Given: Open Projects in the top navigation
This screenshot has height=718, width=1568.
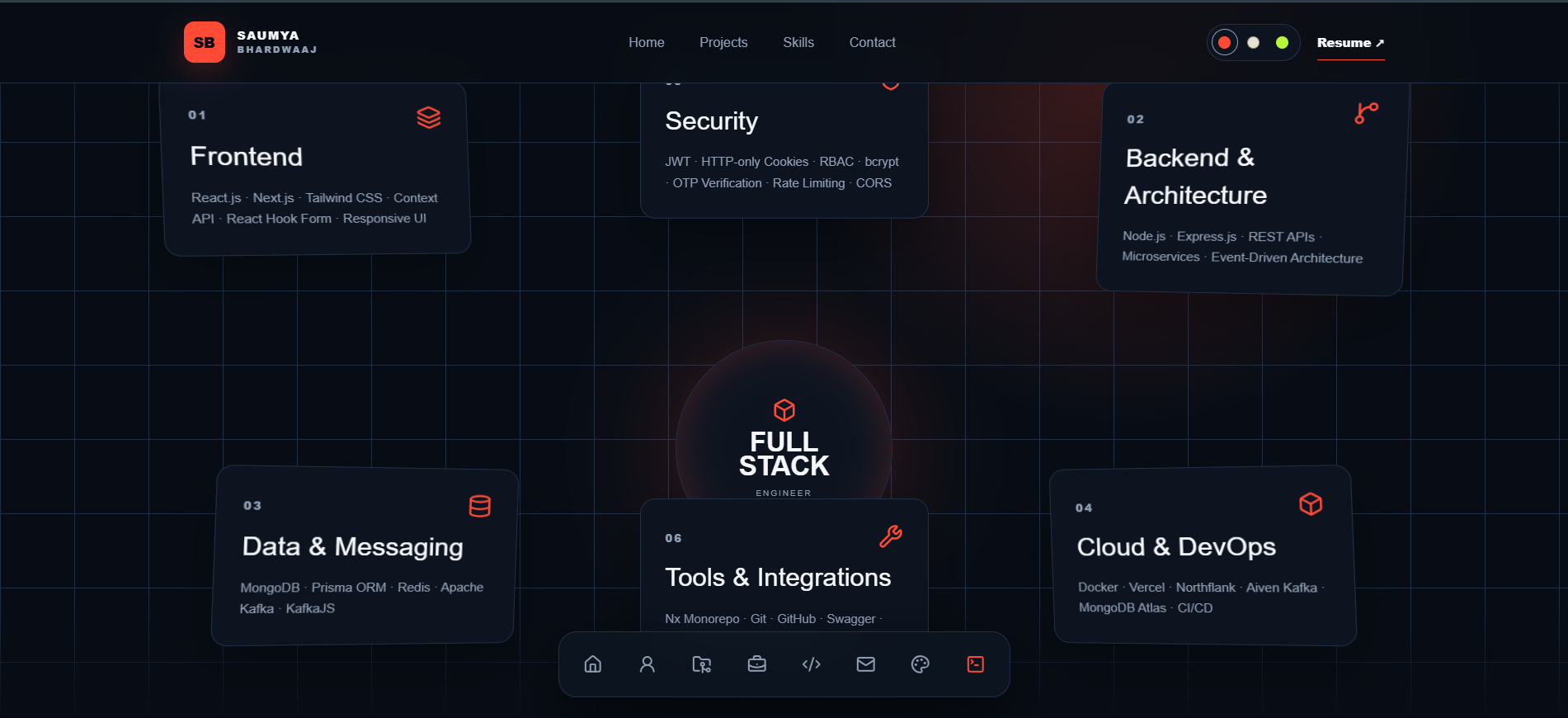Looking at the screenshot, I should point(723,42).
